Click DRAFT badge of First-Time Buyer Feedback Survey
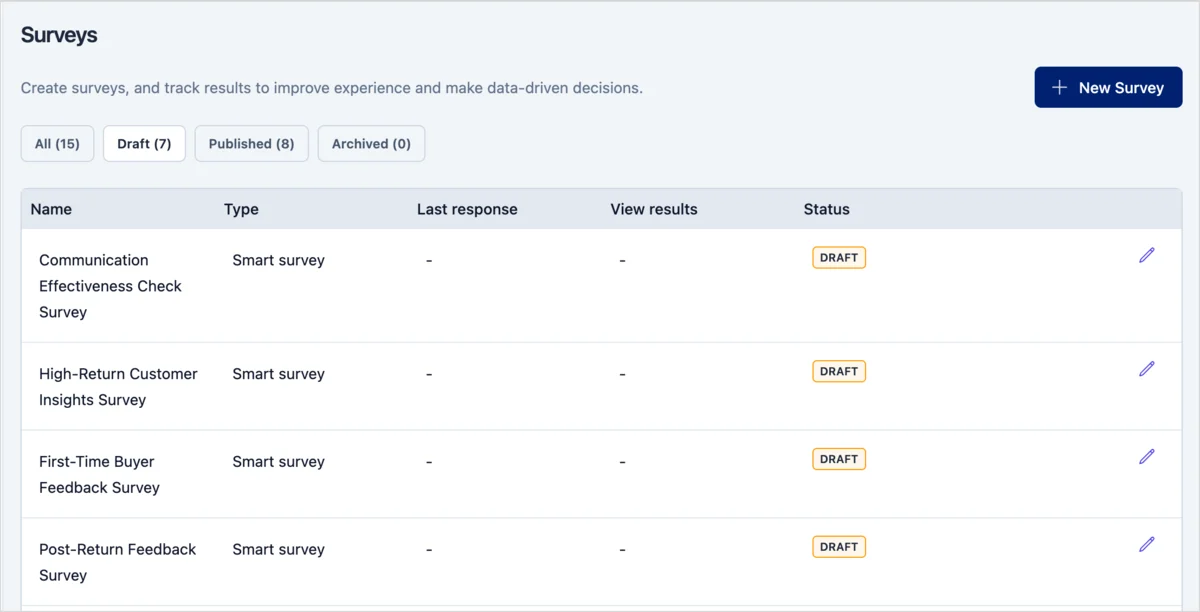This screenshot has height=612, width=1200. pyautogui.click(x=839, y=460)
